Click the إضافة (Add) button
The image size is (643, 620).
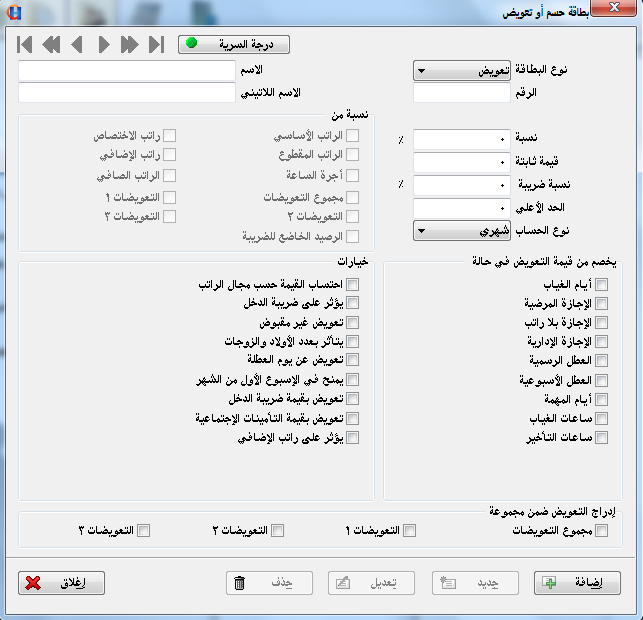(x=577, y=583)
